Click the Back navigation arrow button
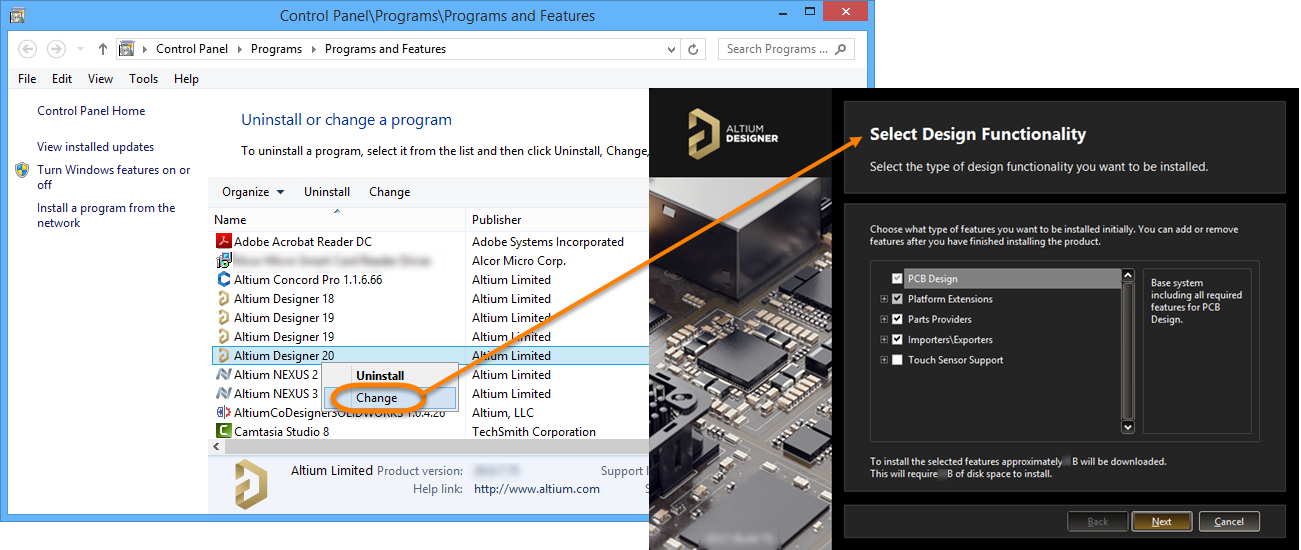Viewport: 1301px width, 550px height. (x=28, y=49)
